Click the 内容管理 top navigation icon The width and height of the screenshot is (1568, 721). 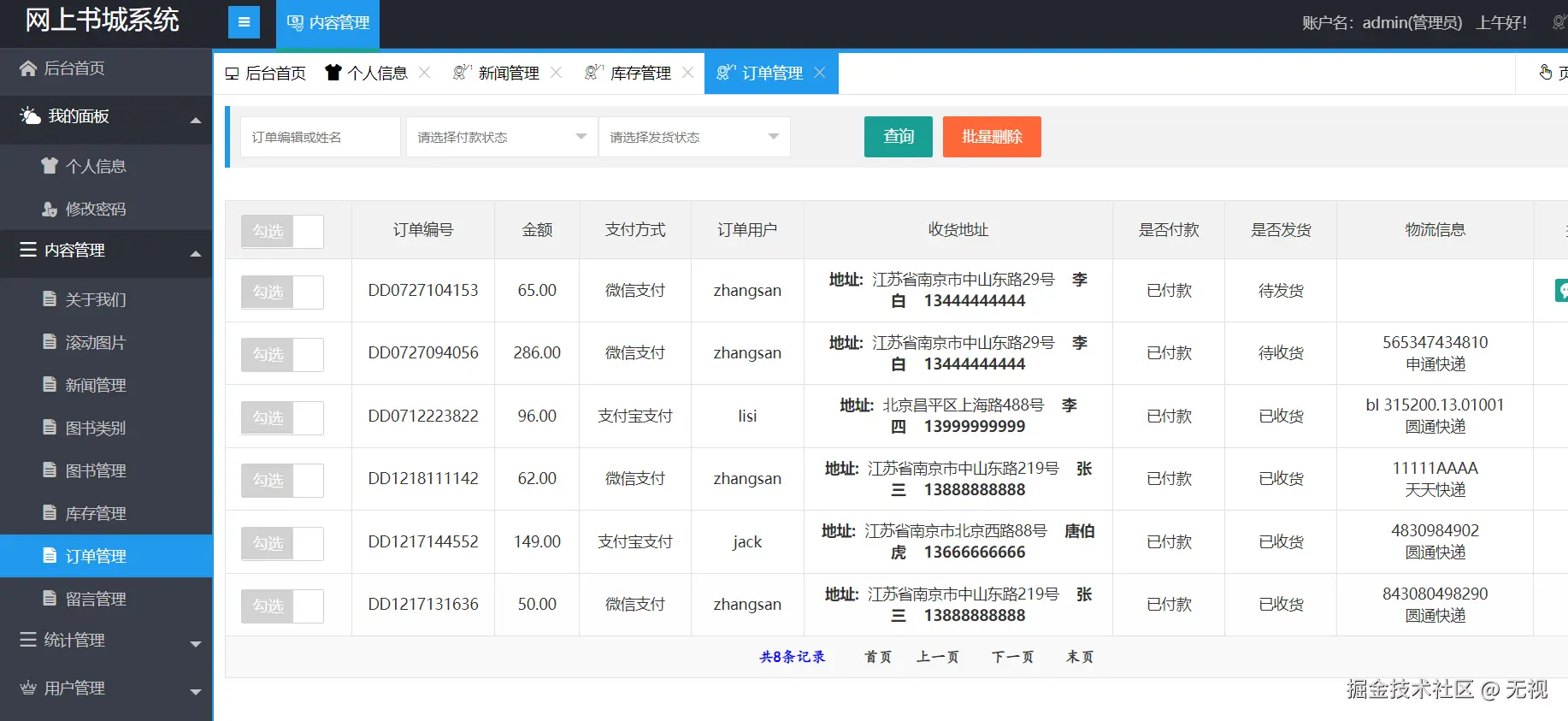point(295,23)
